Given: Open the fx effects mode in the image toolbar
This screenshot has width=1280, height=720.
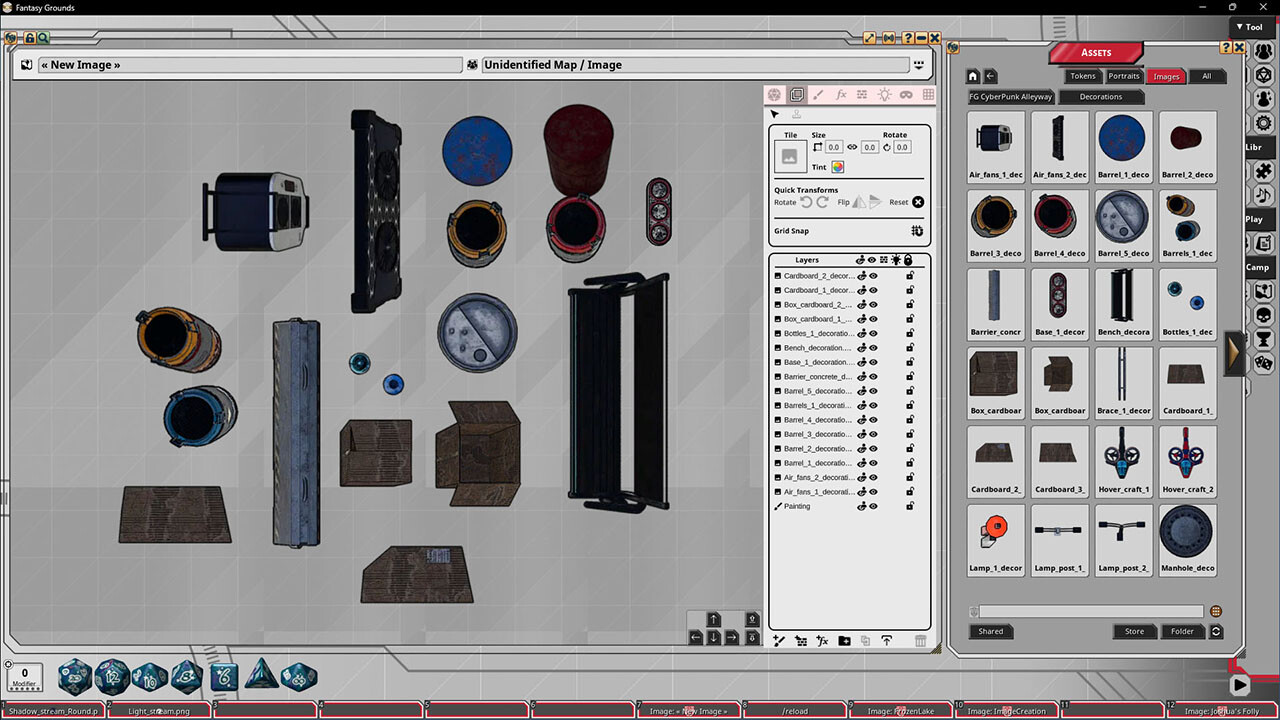Looking at the screenshot, I should click(x=840, y=94).
